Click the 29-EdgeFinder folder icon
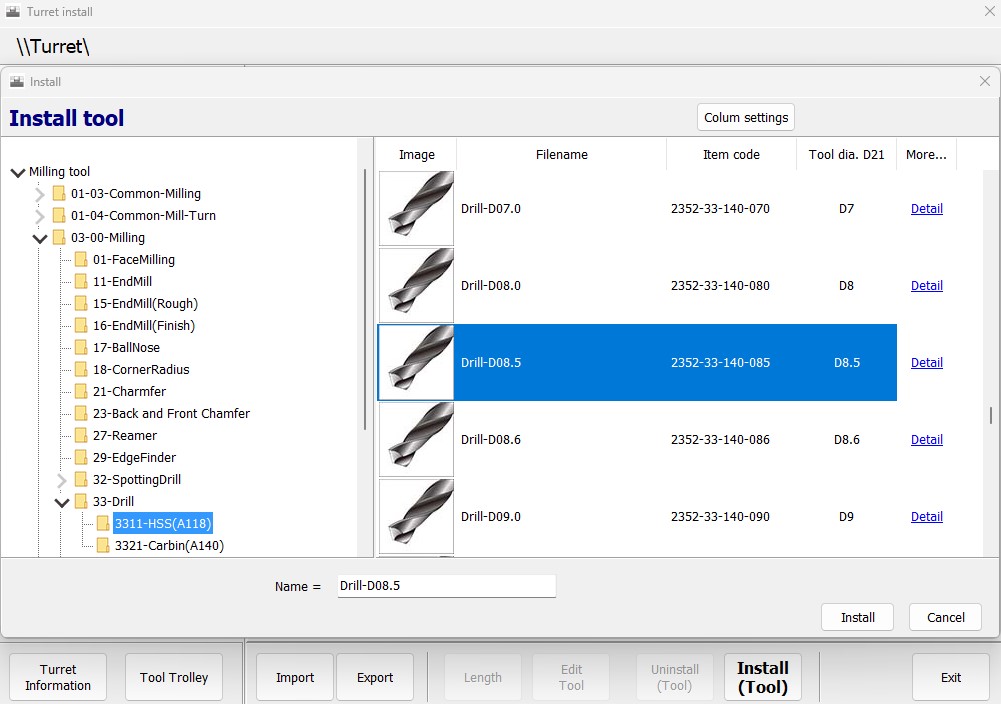1001x704 pixels. [x=81, y=458]
